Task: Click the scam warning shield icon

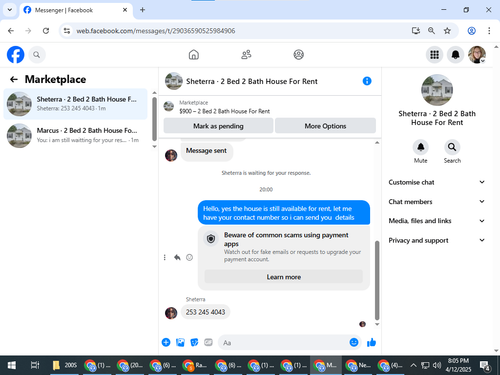Action: click(x=211, y=239)
